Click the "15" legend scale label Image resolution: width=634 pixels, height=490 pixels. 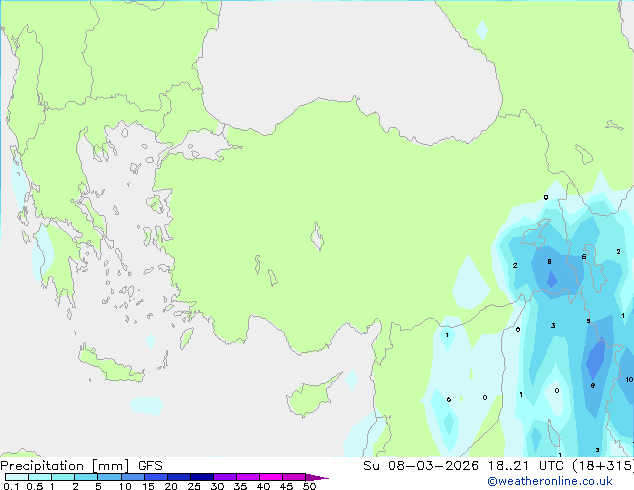coord(148,486)
